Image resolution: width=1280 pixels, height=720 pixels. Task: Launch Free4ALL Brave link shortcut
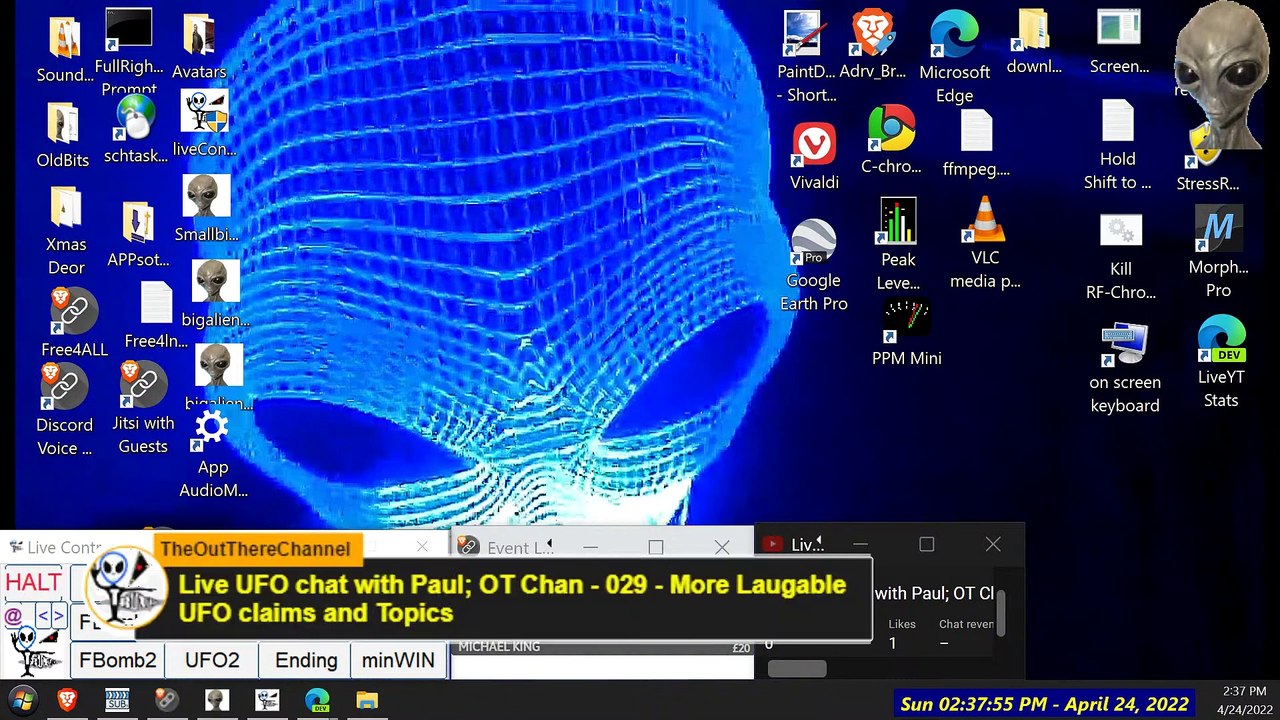tap(74, 323)
